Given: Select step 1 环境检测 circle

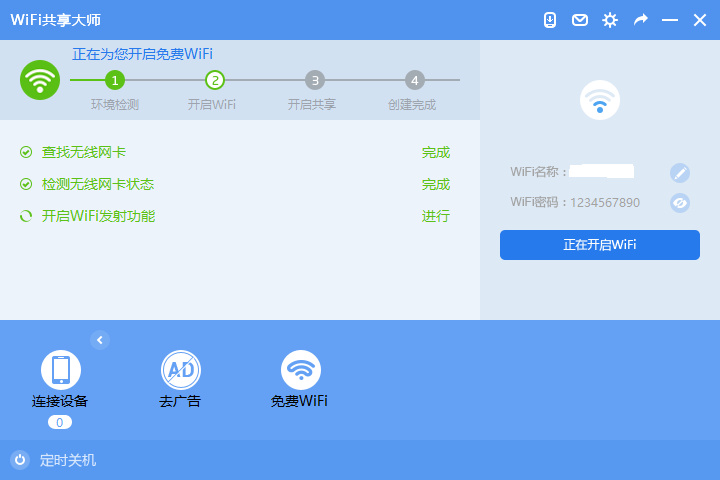Looking at the screenshot, I should [115, 80].
